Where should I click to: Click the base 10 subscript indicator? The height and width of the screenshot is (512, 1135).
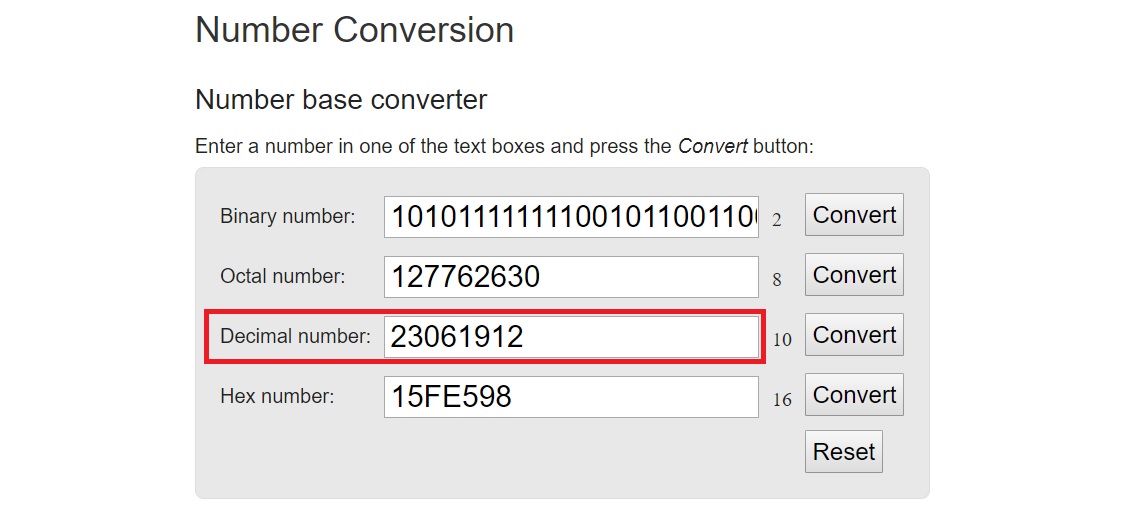click(x=782, y=341)
